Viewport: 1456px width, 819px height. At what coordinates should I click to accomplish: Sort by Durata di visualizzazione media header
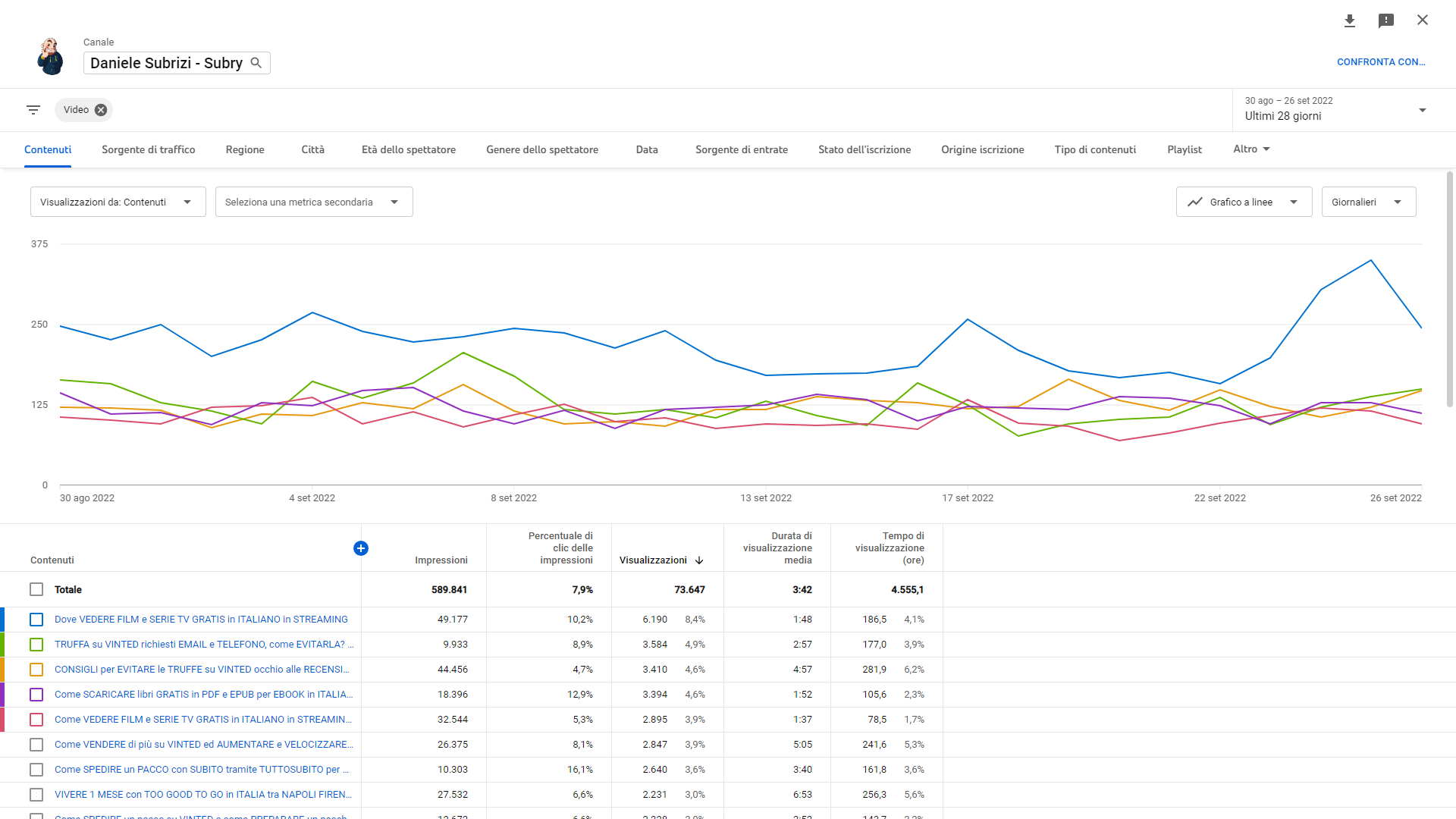tap(777, 548)
